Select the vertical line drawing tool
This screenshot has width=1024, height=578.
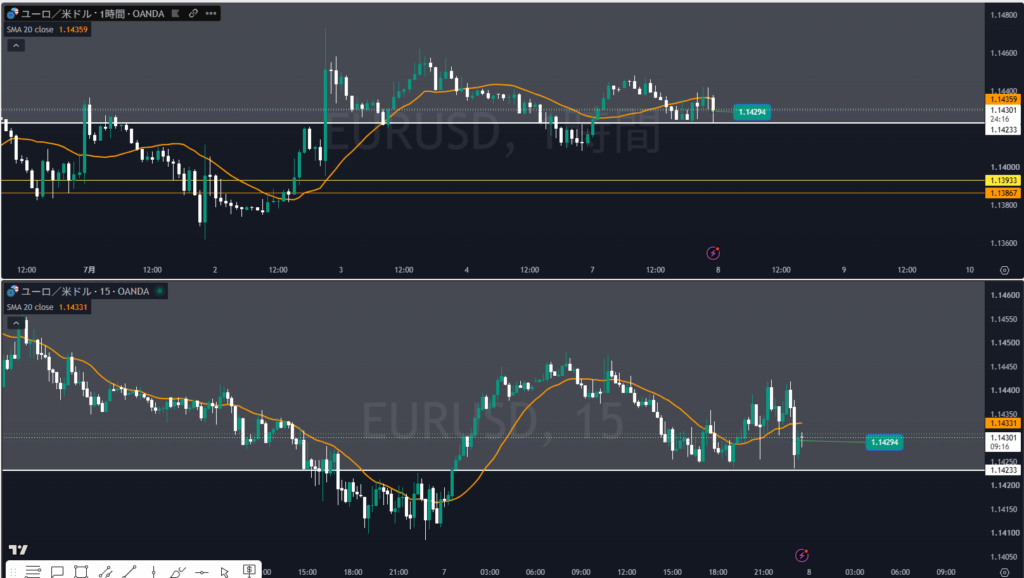tap(153, 571)
